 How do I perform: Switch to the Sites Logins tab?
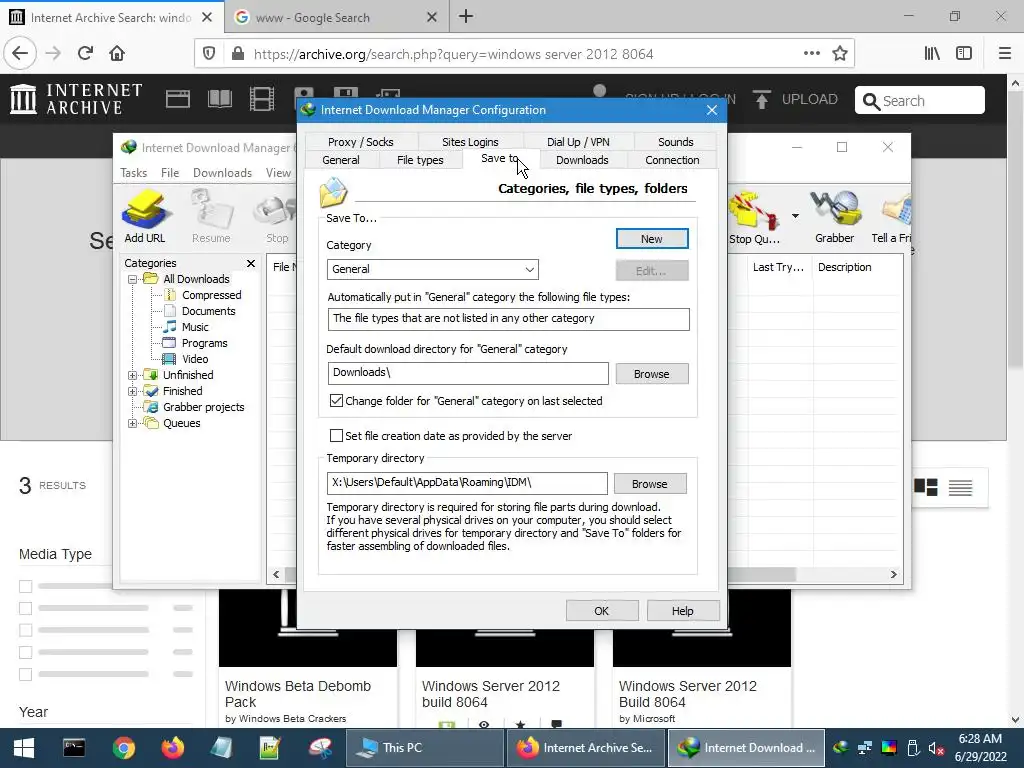click(470, 142)
